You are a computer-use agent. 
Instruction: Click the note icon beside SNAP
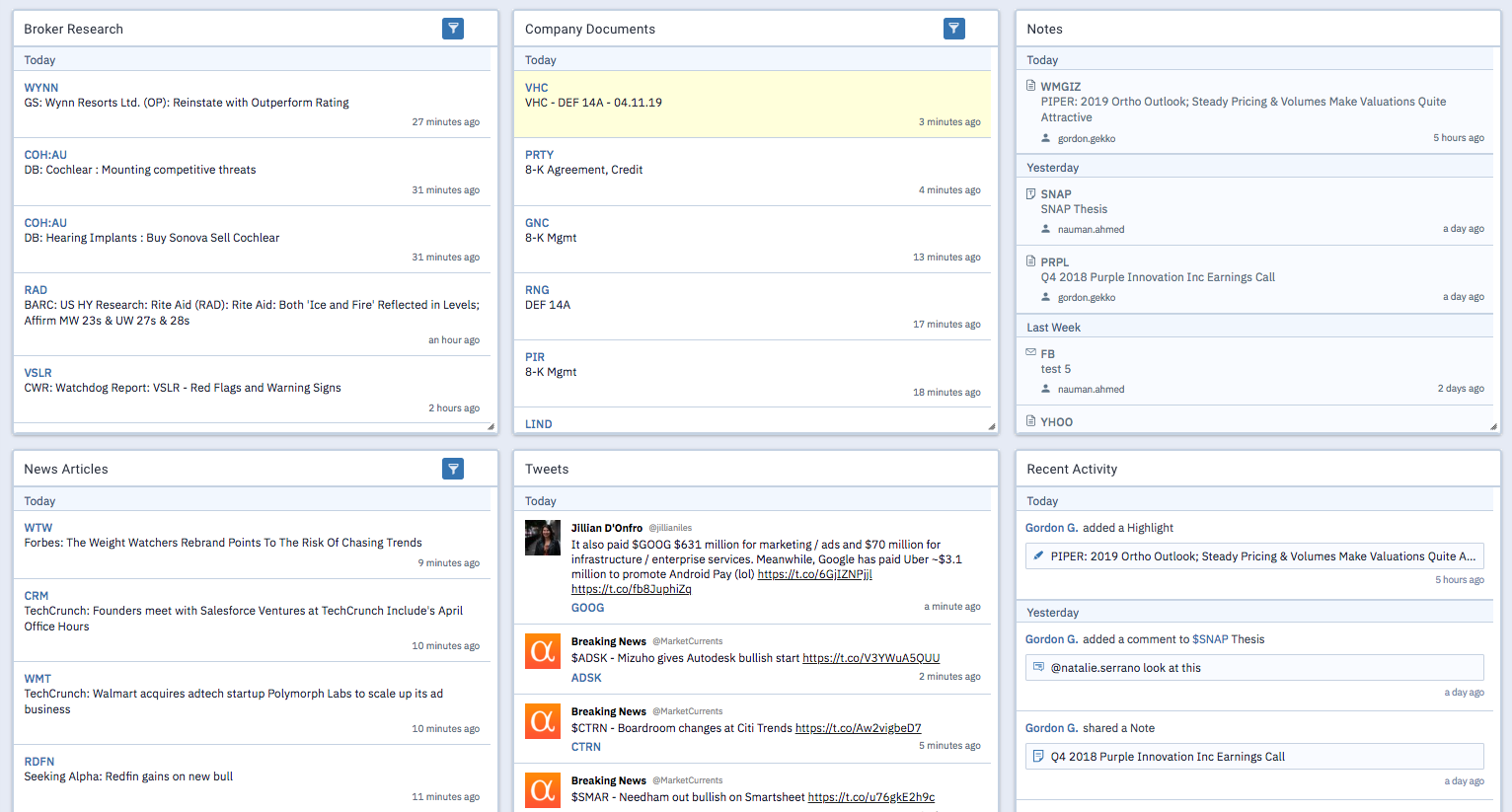[x=1031, y=193]
